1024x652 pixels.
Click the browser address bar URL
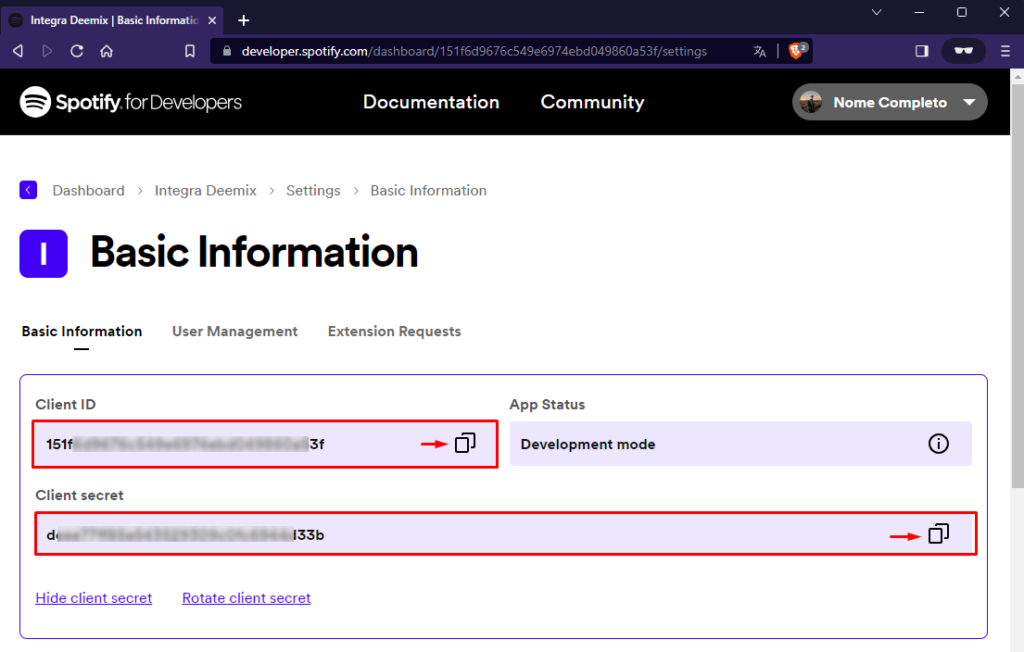click(x=474, y=51)
